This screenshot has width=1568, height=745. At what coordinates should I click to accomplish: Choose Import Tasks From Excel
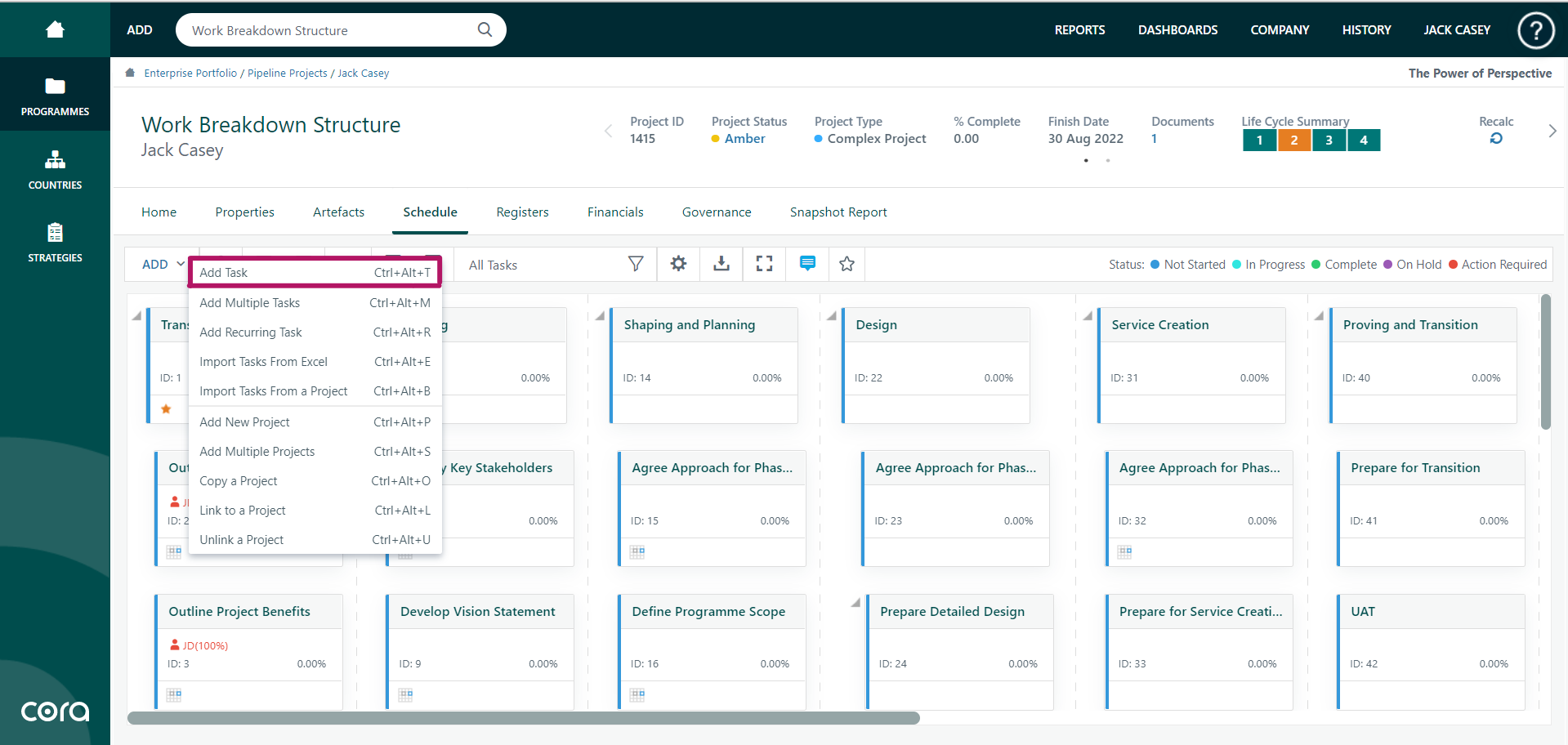tap(315, 362)
